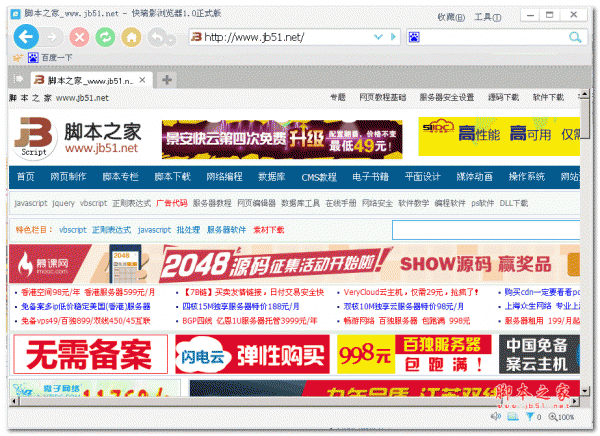This screenshot has width=600, height=436.
Task: Click the horizontal scrollbar left arrow
Action: click(14, 402)
